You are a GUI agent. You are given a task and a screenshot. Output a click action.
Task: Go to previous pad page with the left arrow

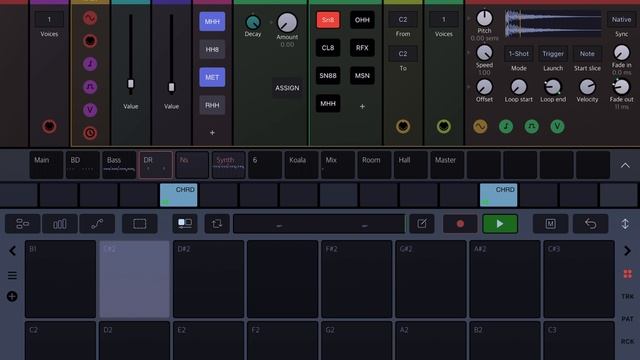(12, 251)
